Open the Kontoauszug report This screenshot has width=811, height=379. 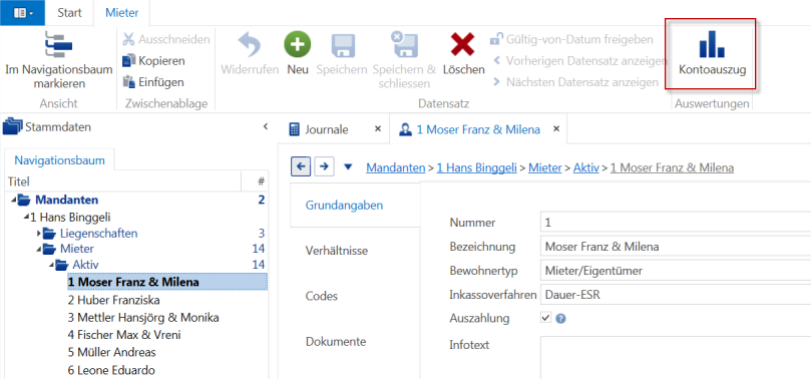point(712,54)
